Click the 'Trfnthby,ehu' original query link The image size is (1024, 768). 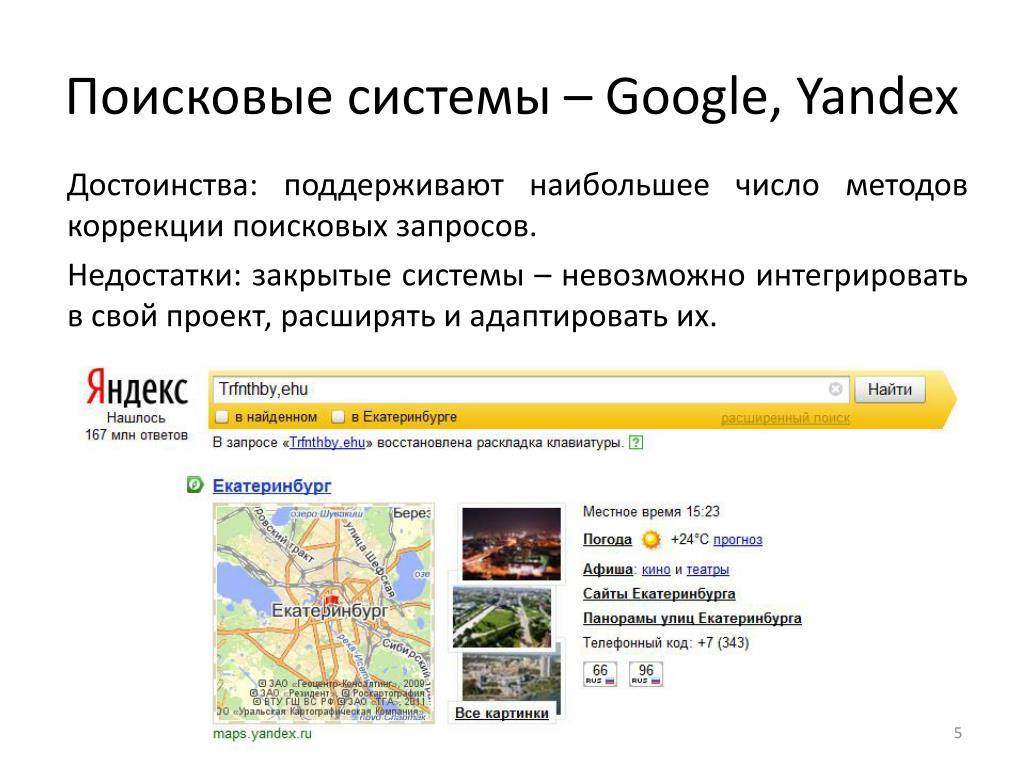(x=327, y=443)
